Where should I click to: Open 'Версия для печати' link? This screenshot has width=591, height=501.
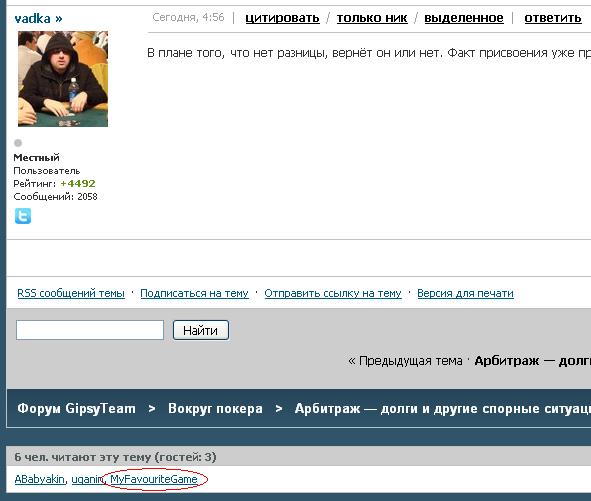point(465,293)
